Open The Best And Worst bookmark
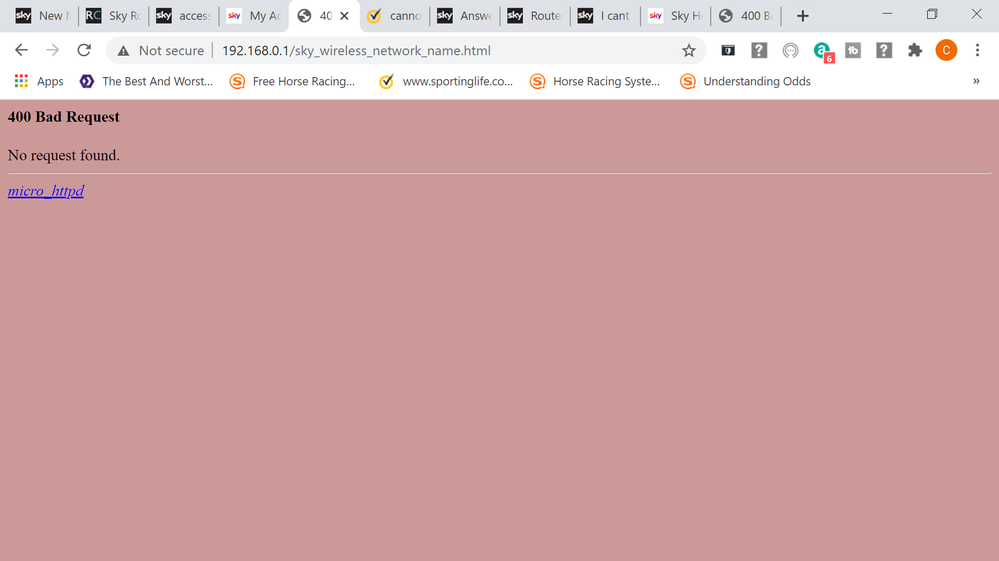Screen dimensions: 999x561 pos(146,81)
